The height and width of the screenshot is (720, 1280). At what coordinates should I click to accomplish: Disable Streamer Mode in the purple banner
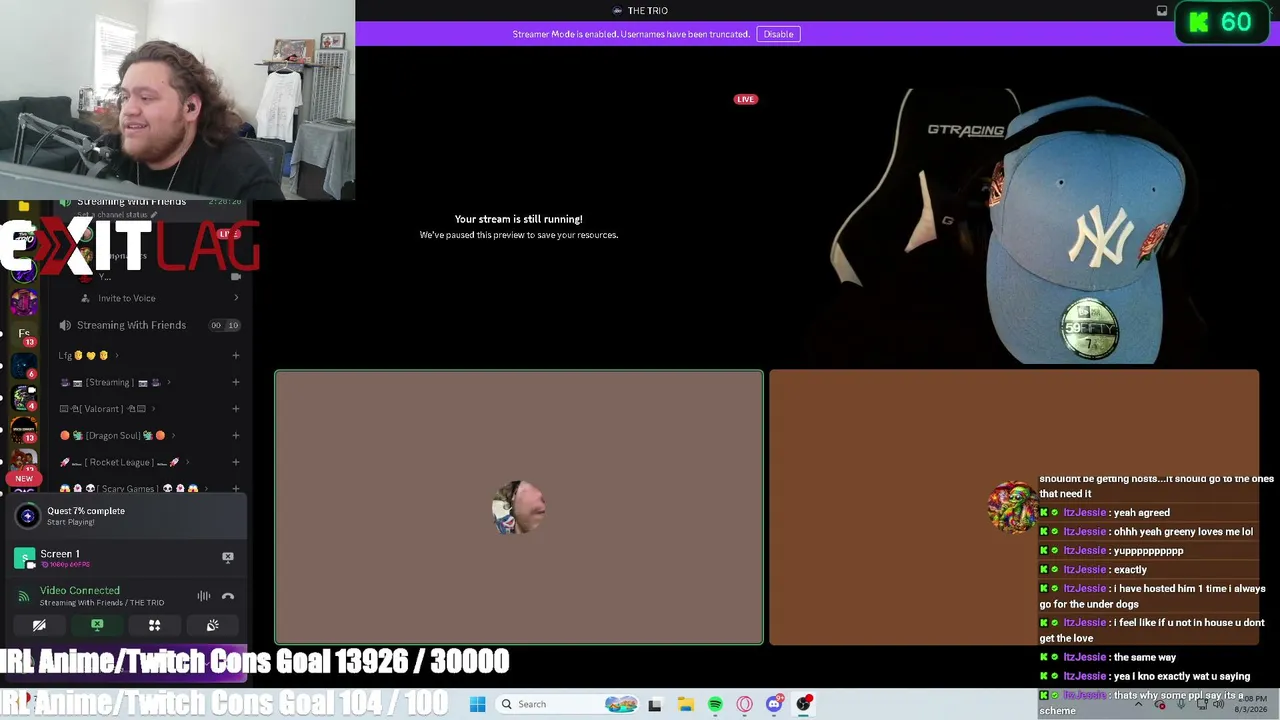pos(778,34)
